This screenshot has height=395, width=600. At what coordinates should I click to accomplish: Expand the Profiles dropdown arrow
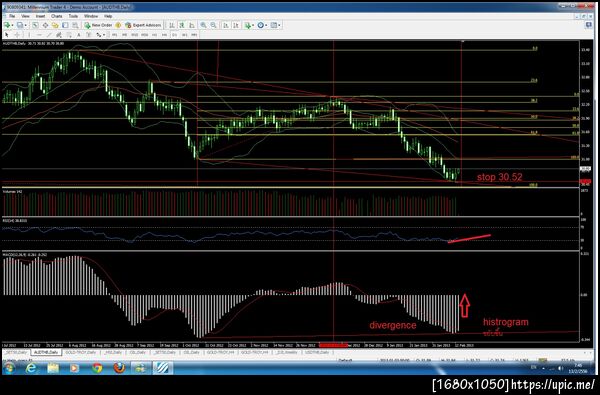[x=26, y=25]
